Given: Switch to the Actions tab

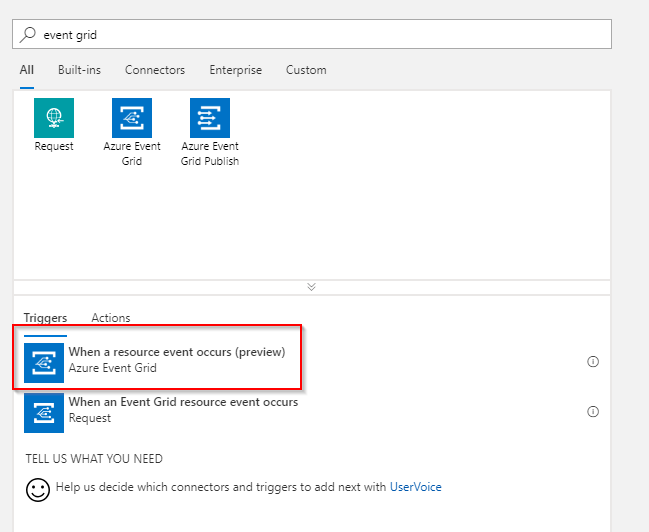Looking at the screenshot, I should 111,318.
